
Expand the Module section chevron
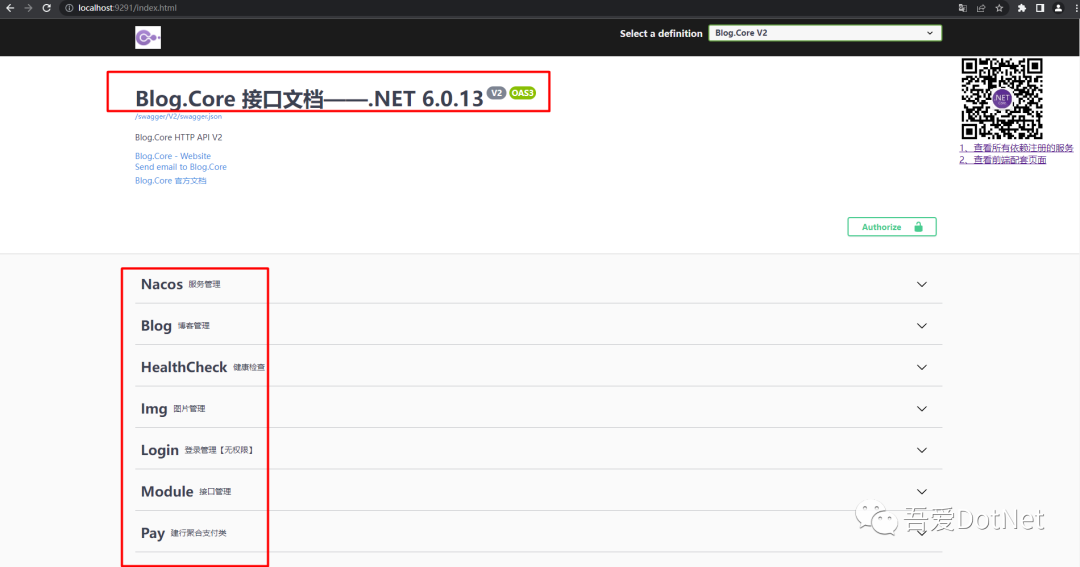[922, 491]
